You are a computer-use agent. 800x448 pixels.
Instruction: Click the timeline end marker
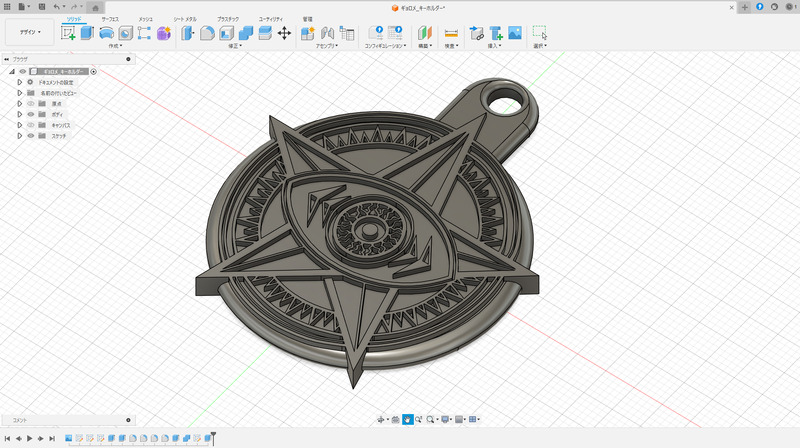(212, 437)
